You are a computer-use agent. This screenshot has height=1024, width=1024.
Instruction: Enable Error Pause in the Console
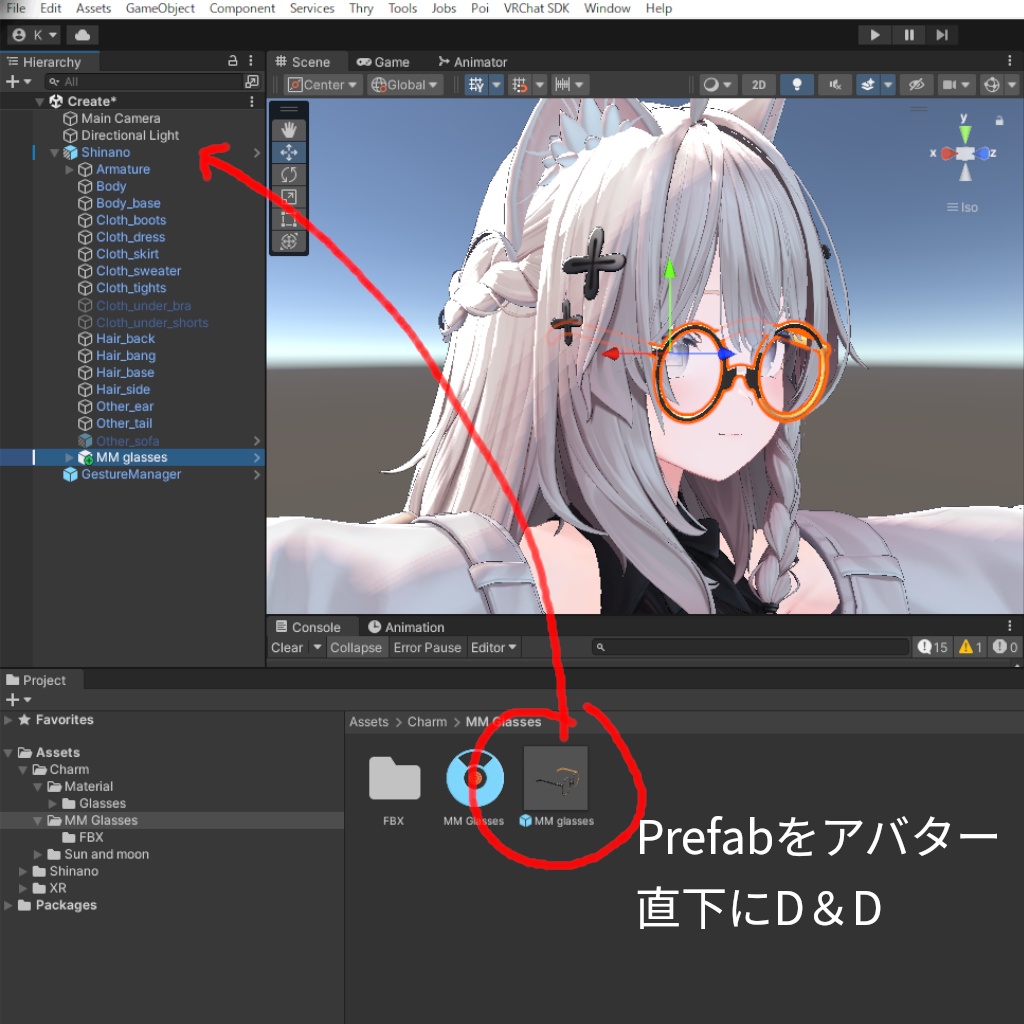428,647
